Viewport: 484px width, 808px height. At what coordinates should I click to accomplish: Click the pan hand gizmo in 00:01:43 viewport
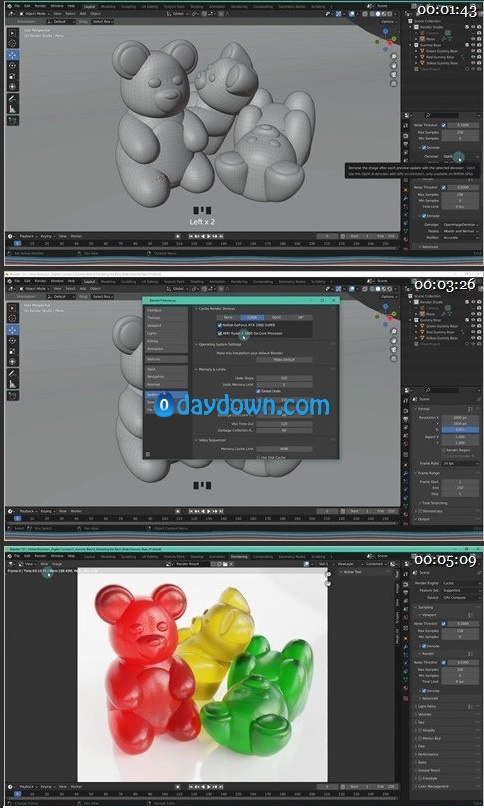pyautogui.click(x=393, y=65)
